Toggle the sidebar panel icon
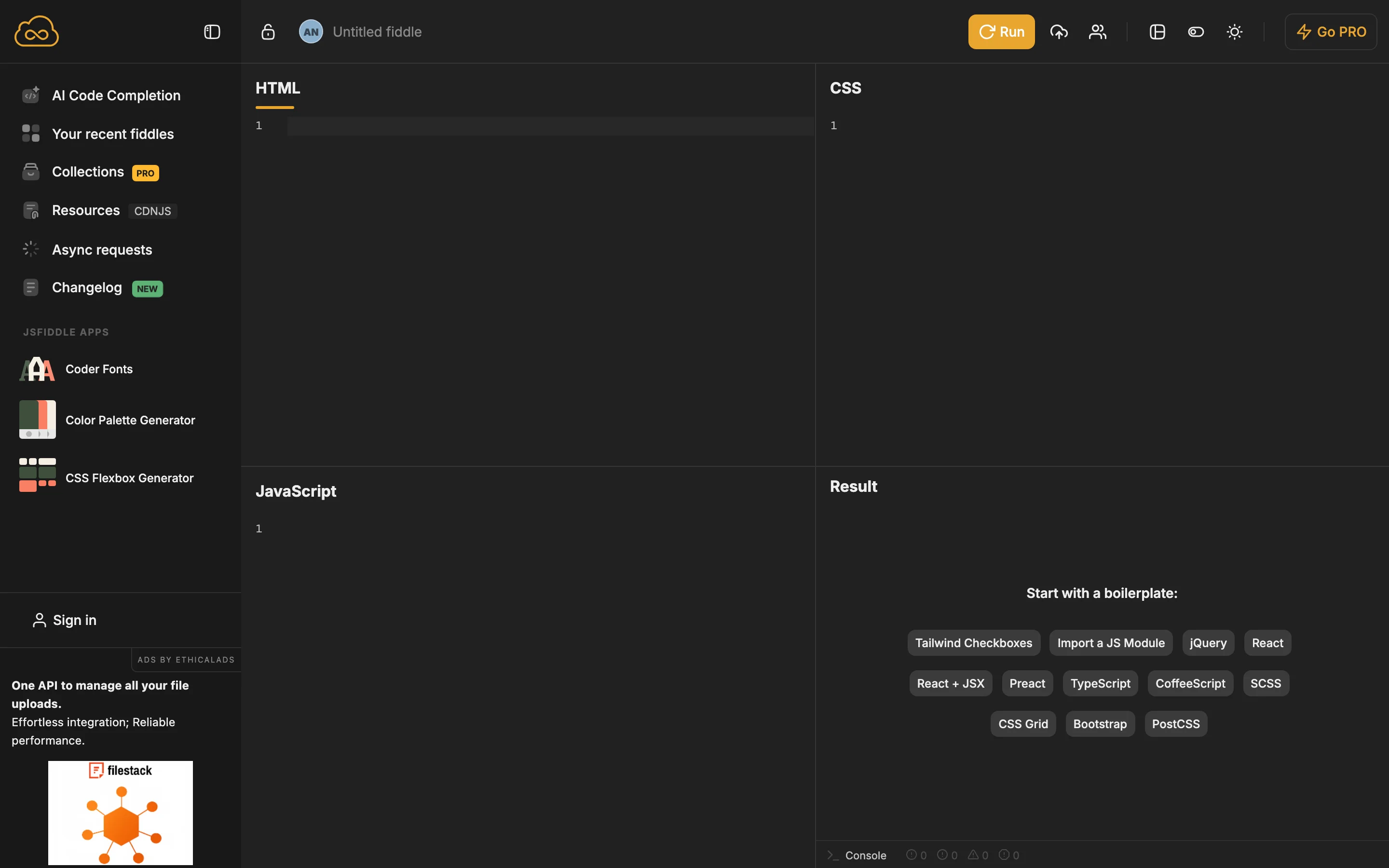Image resolution: width=1389 pixels, height=868 pixels. tap(211, 31)
